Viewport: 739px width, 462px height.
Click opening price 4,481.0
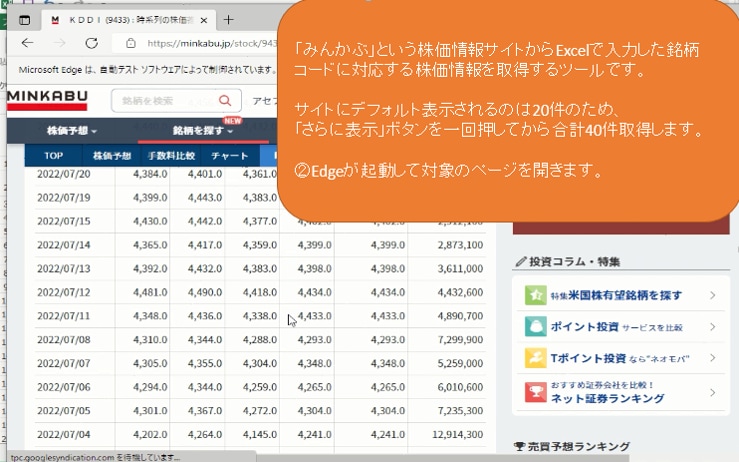coord(150,292)
